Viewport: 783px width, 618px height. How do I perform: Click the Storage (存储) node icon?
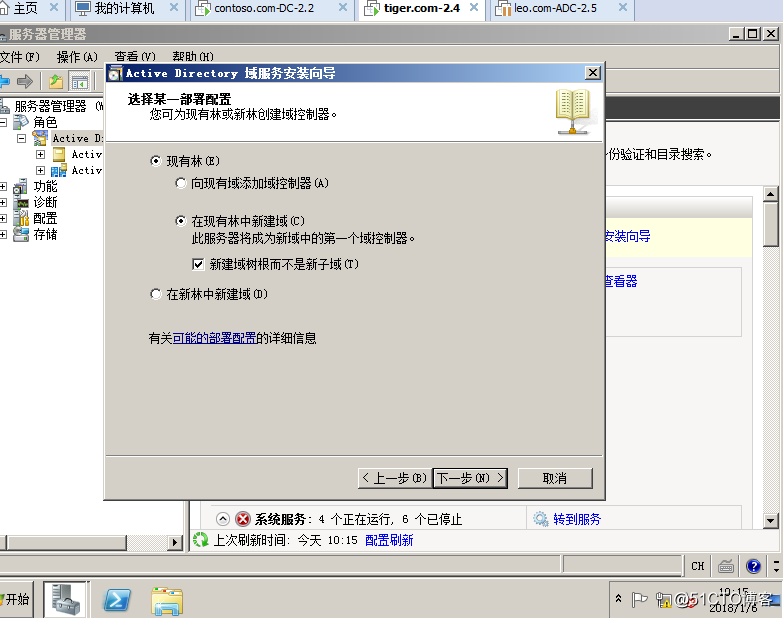coord(21,234)
